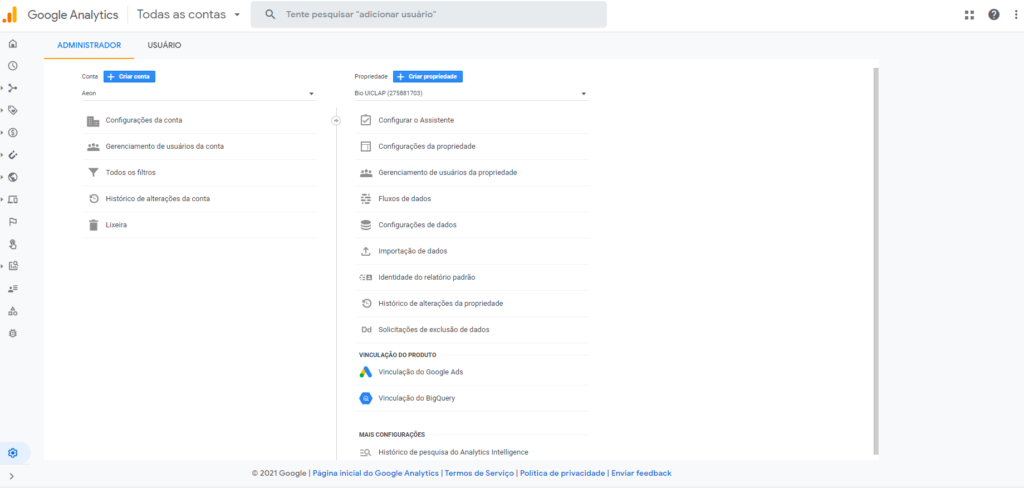
Task: Open the Tech devices icon in sidebar
Action: (12, 199)
